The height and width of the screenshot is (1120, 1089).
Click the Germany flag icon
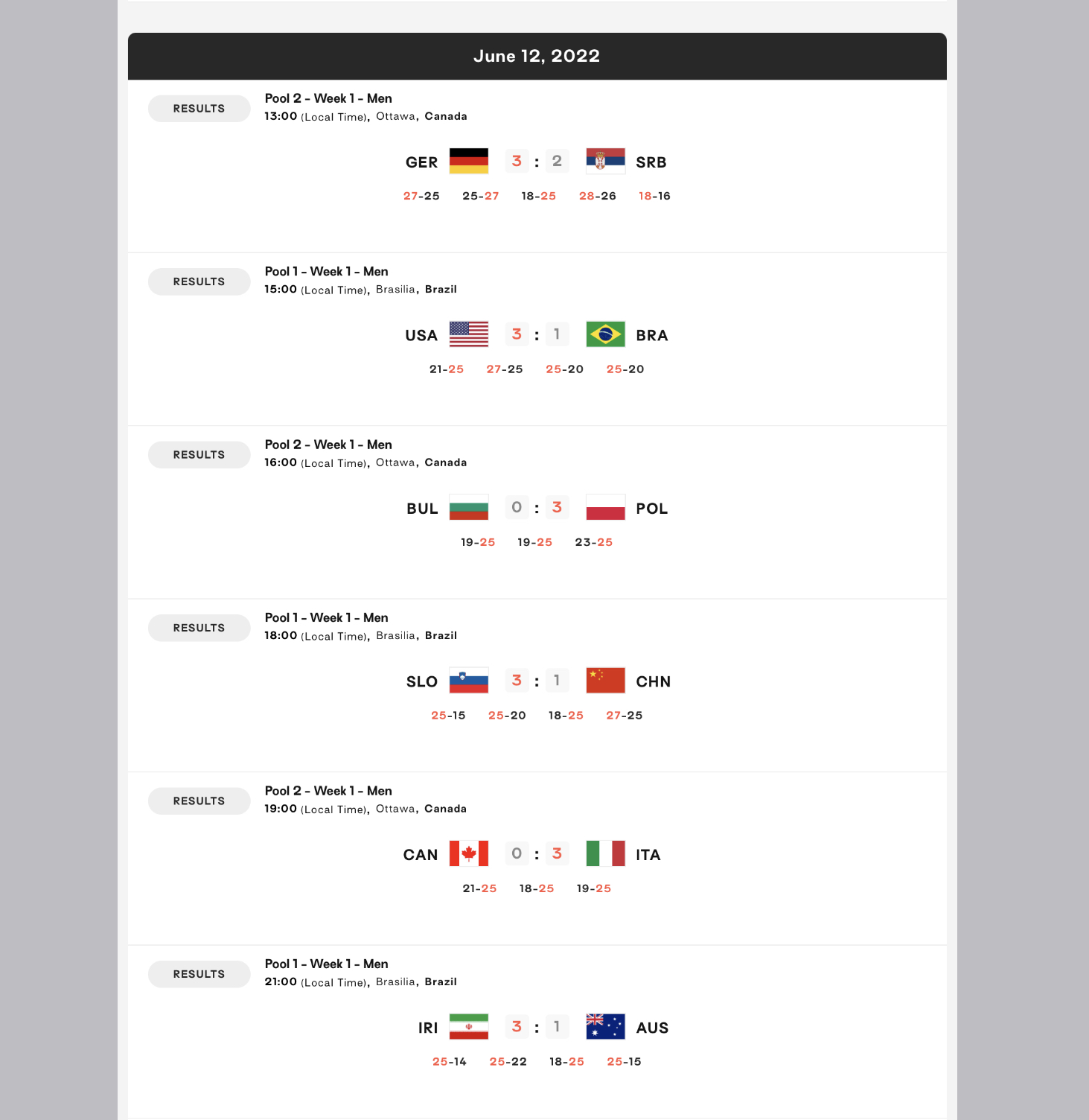point(469,161)
